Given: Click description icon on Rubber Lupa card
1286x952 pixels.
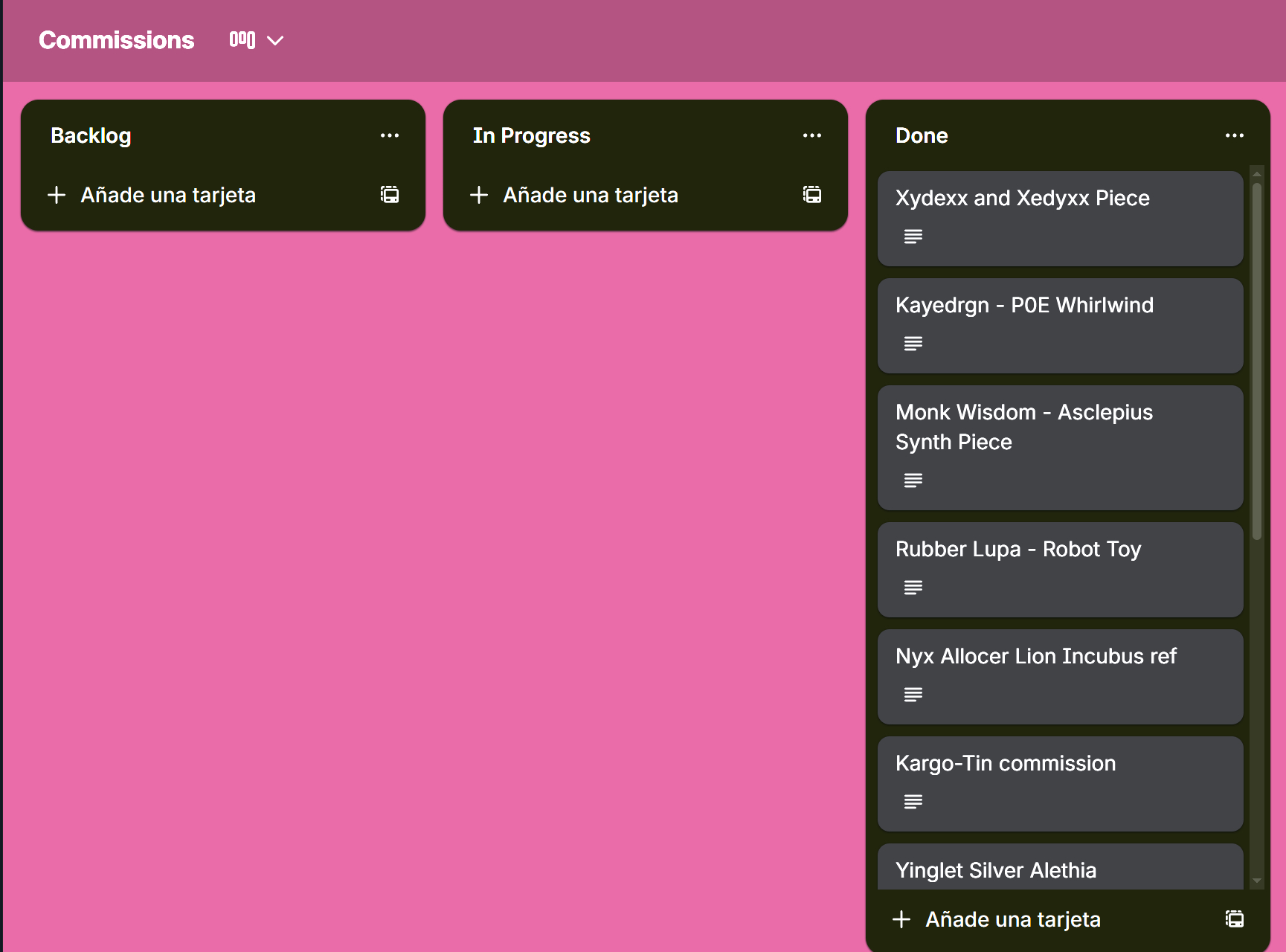Looking at the screenshot, I should (x=913, y=588).
